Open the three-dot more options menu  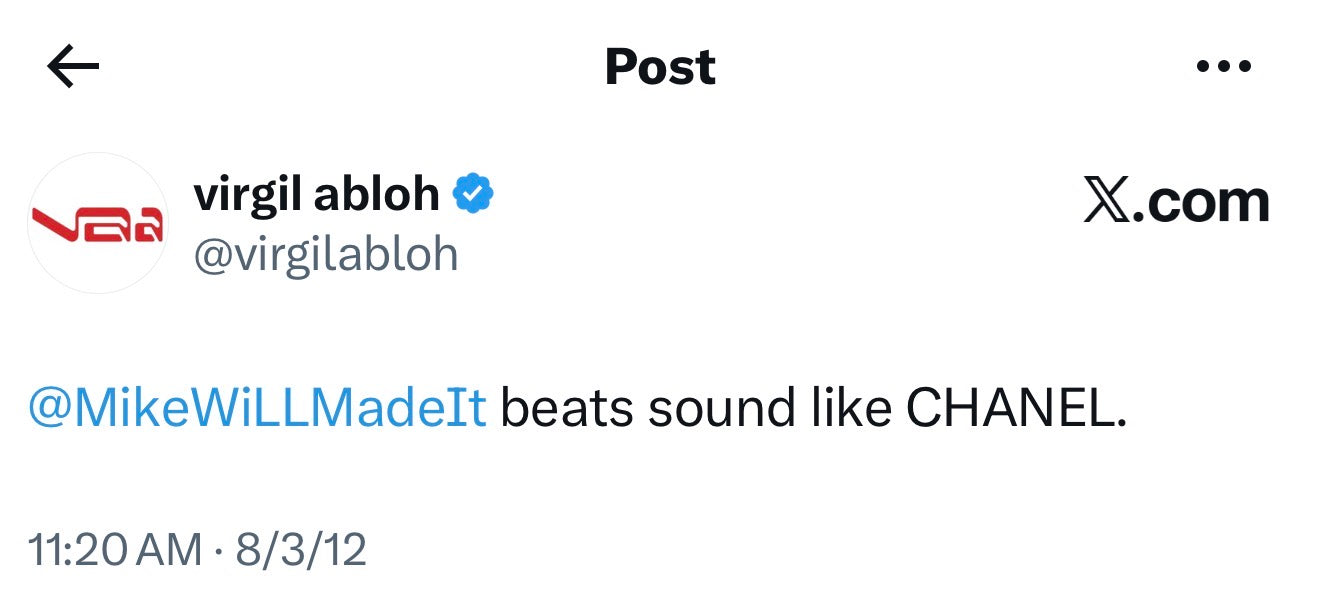pyautogui.click(x=1223, y=67)
